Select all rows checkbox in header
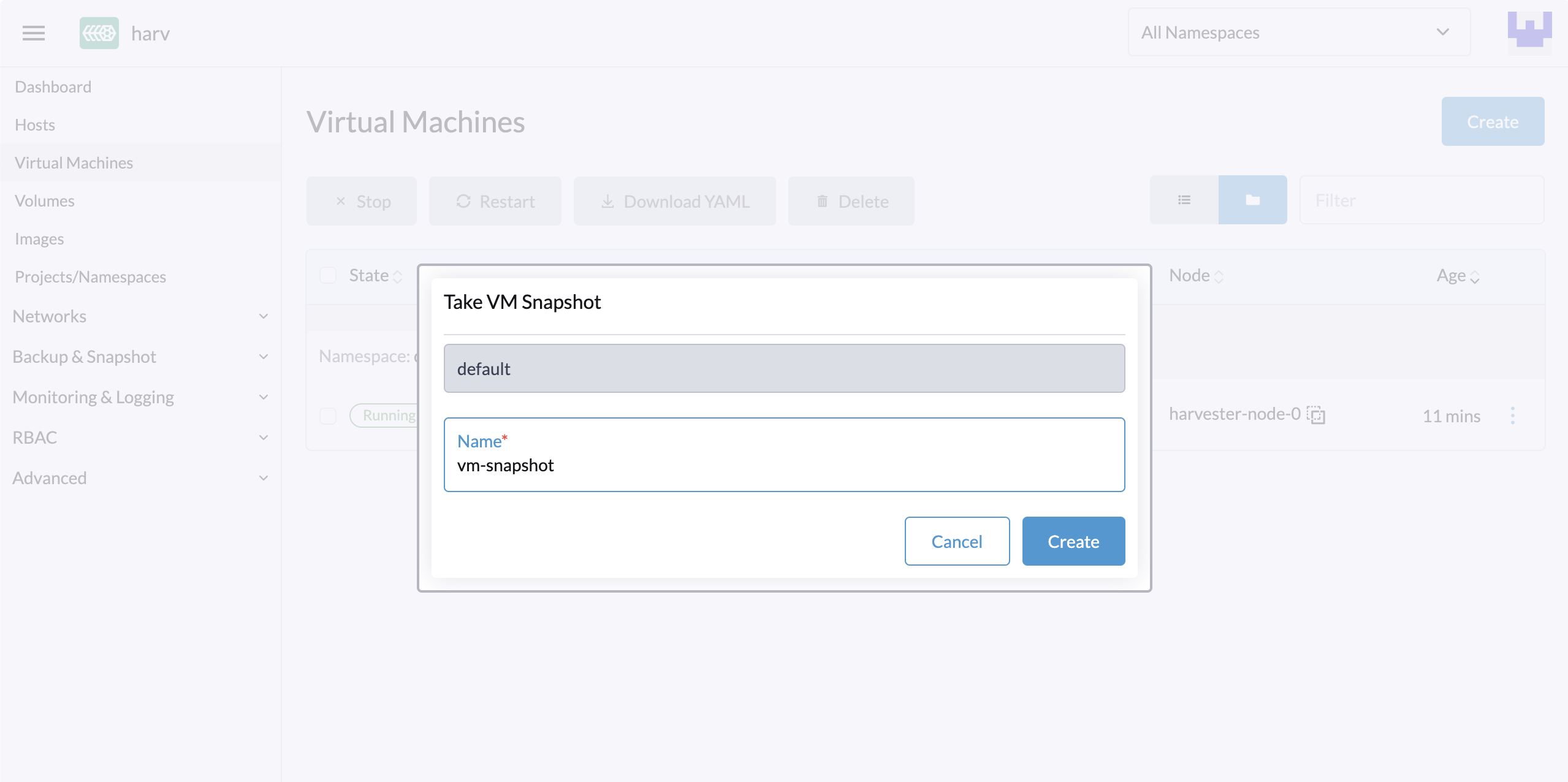The width and height of the screenshot is (1568, 782). [x=329, y=276]
